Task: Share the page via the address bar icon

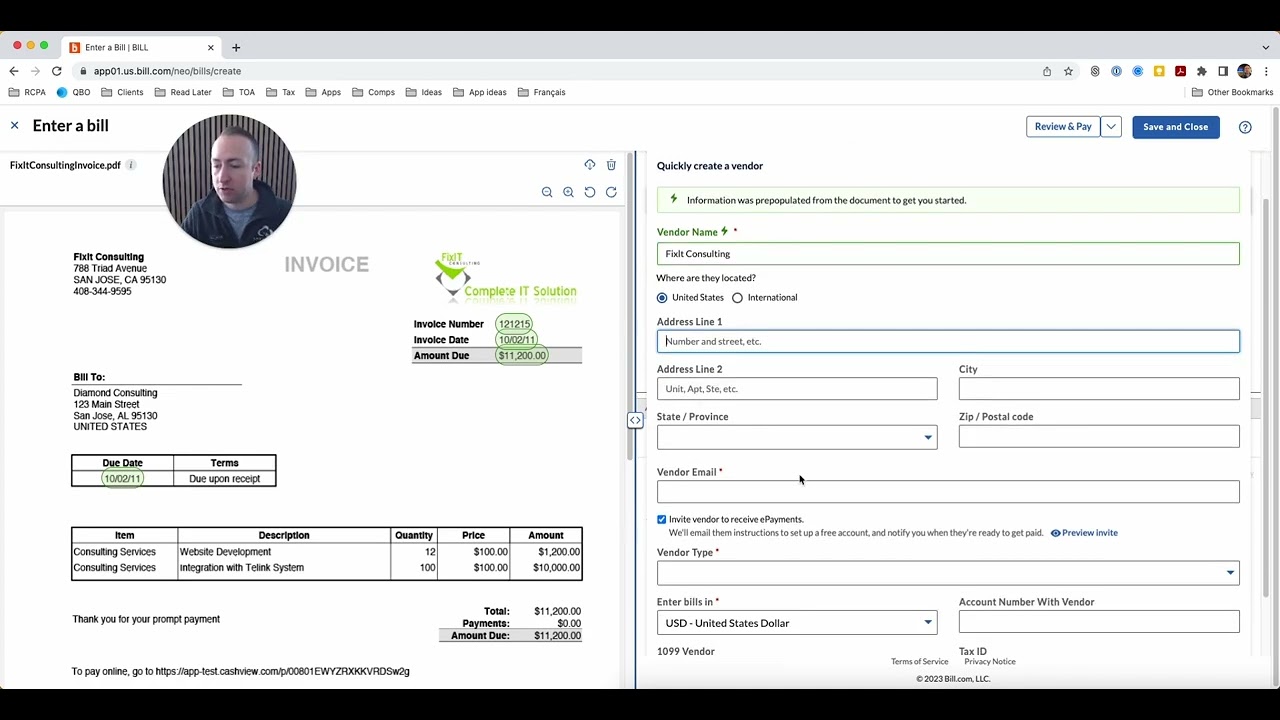Action: click(x=1047, y=71)
